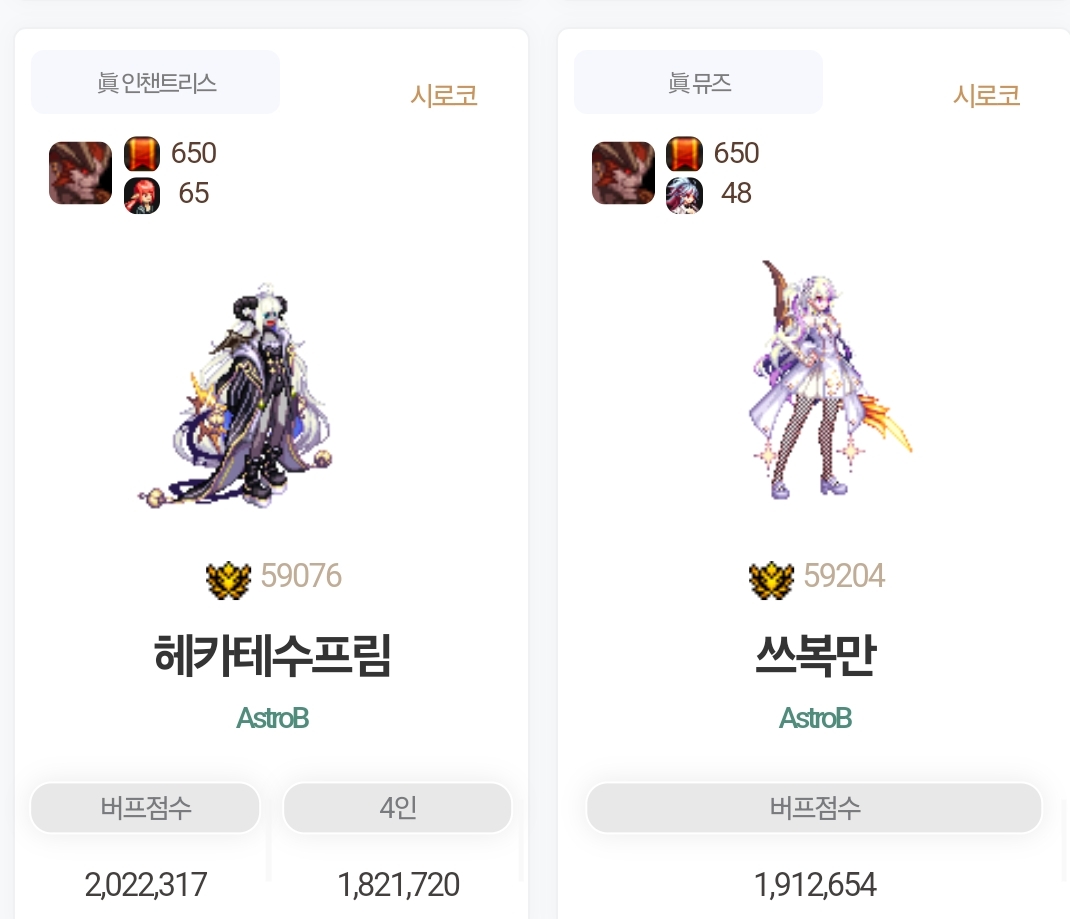Click the red equipment icon next to 650 on the left card
The height and width of the screenshot is (919, 1070).
(x=142, y=154)
